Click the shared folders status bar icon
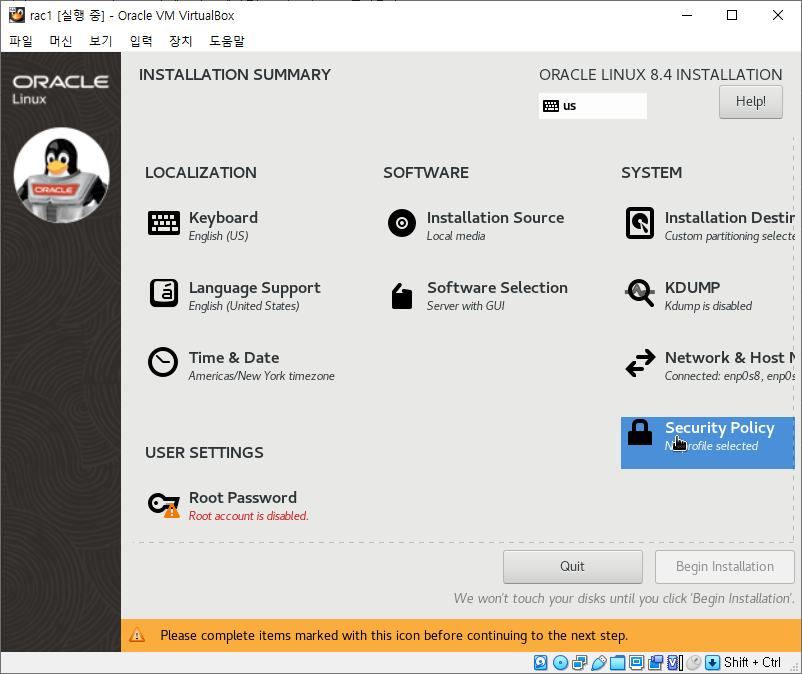 pos(617,663)
